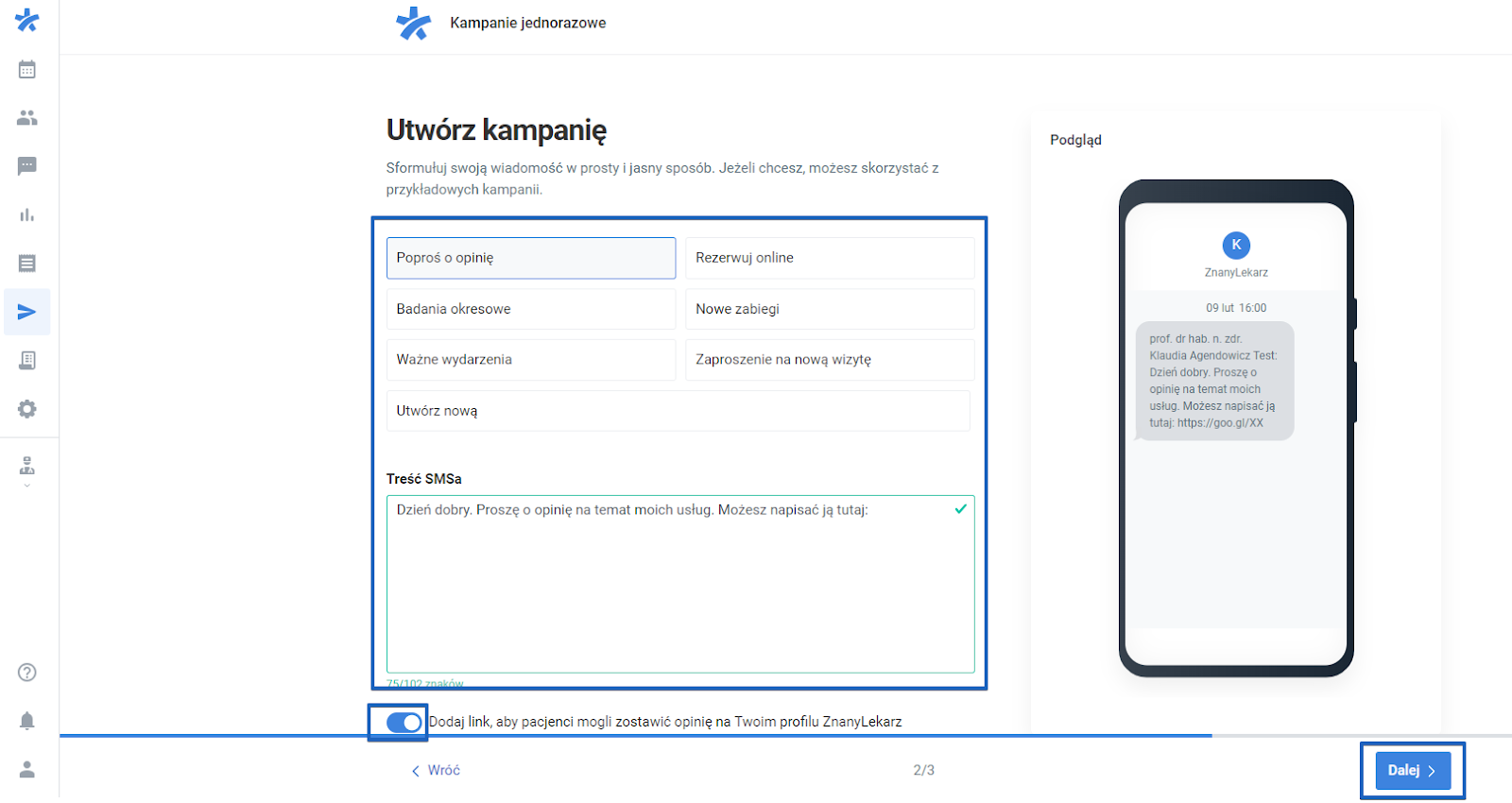The height and width of the screenshot is (803, 1512).
Task: Select the campaigns paper-plane icon
Action: click(27, 312)
